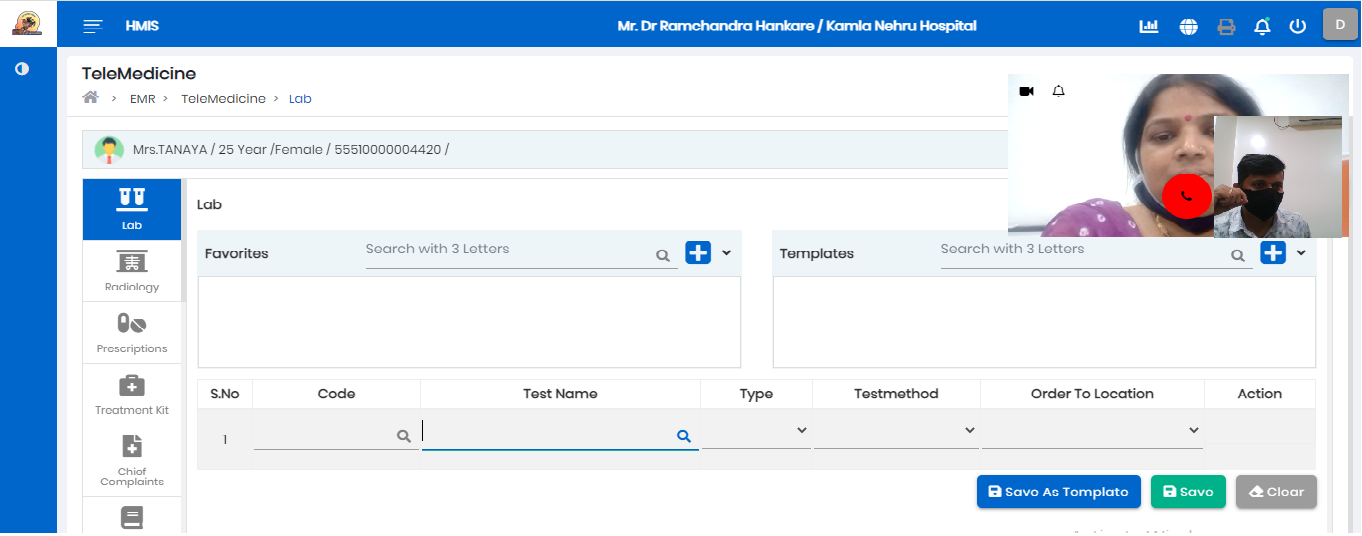Click Save As Template button
The width and height of the screenshot is (1362, 536).
point(1058,492)
